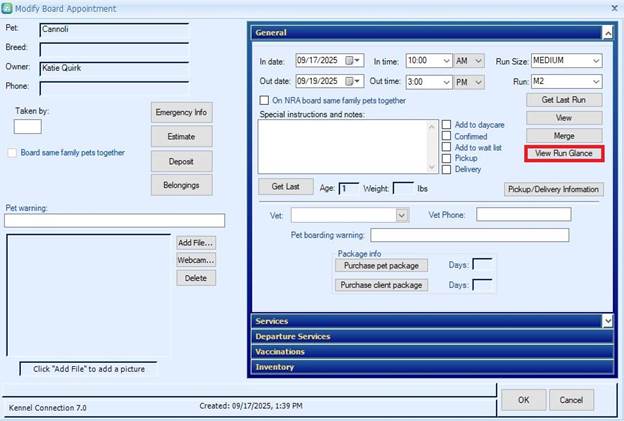The width and height of the screenshot is (624, 421).
Task: Expand the Vet dropdown list
Action: coord(402,215)
